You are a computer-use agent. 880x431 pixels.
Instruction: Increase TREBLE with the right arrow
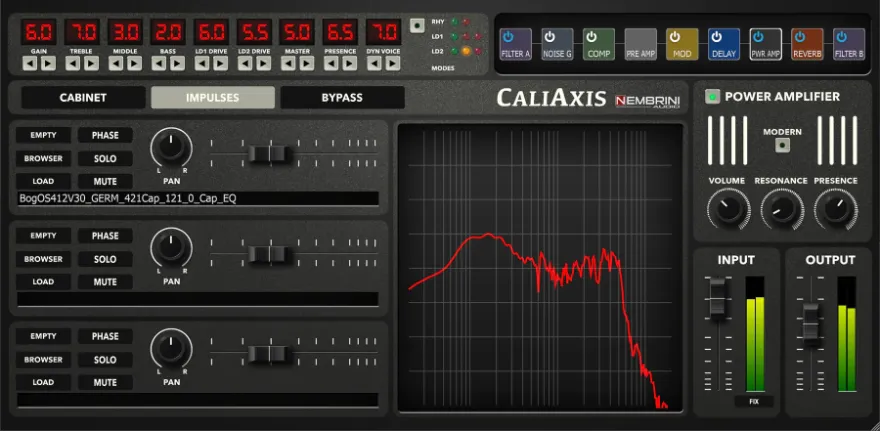click(x=91, y=63)
